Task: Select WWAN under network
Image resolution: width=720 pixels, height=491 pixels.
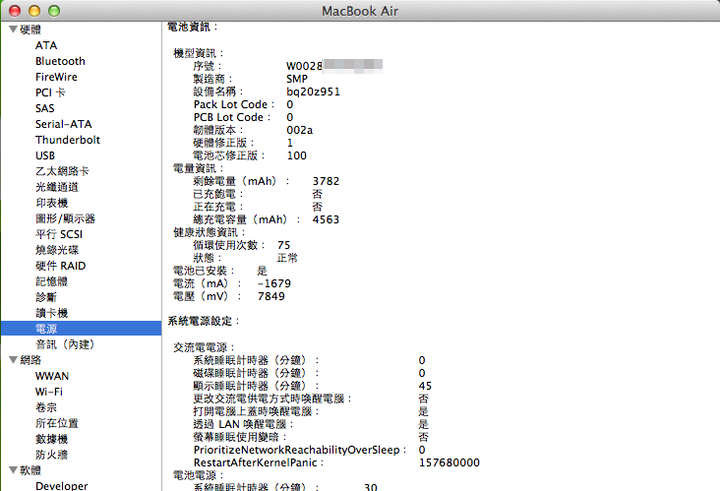Action: [52, 376]
